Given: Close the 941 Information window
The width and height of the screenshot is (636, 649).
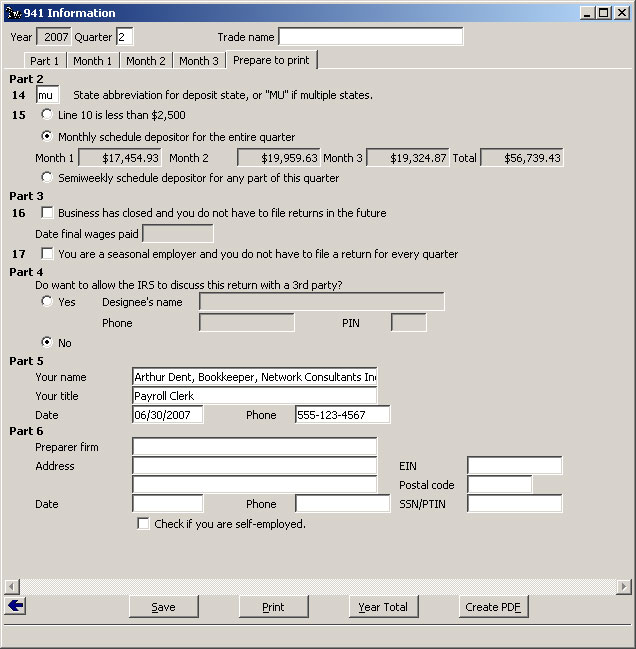Looking at the screenshot, I should tap(622, 13).
